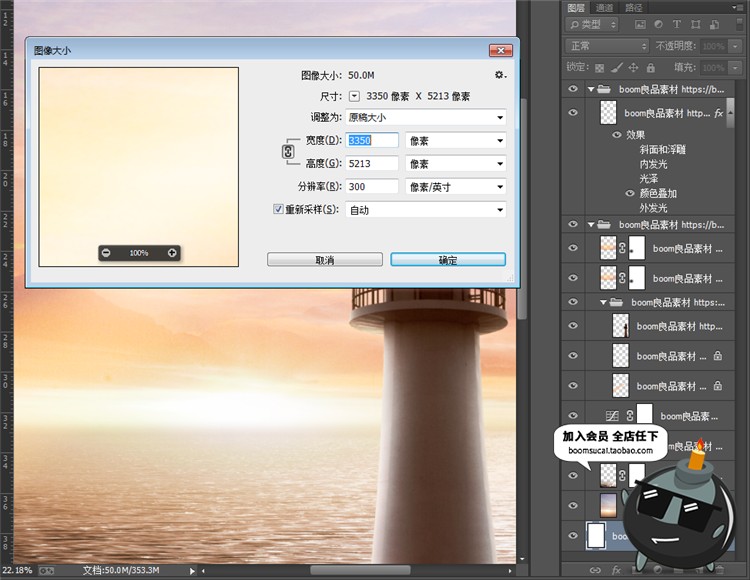Image resolution: width=750 pixels, height=580 pixels.
Task: Uncheck the 重新采样 resample checkbox
Action: point(279,210)
